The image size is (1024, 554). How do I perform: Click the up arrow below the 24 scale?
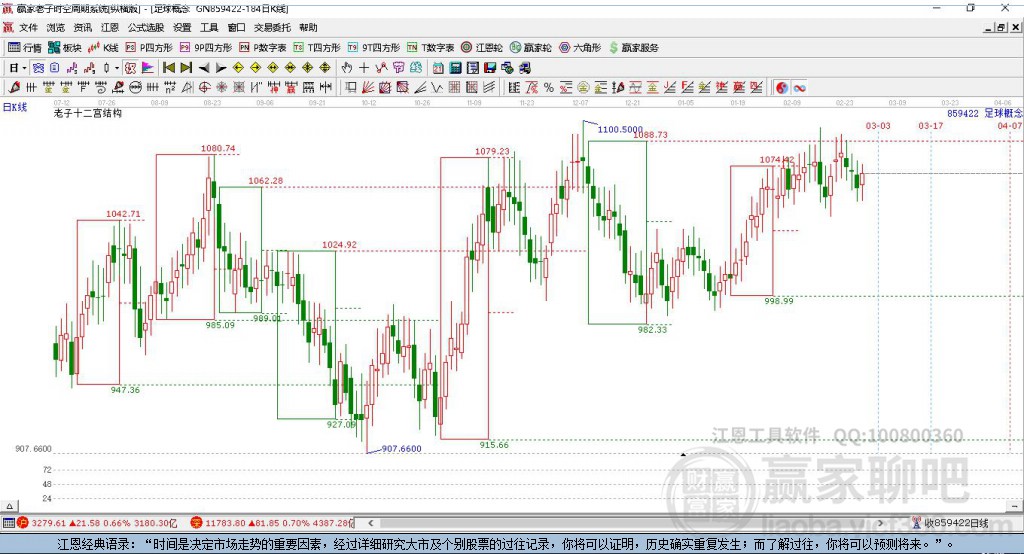9,506
